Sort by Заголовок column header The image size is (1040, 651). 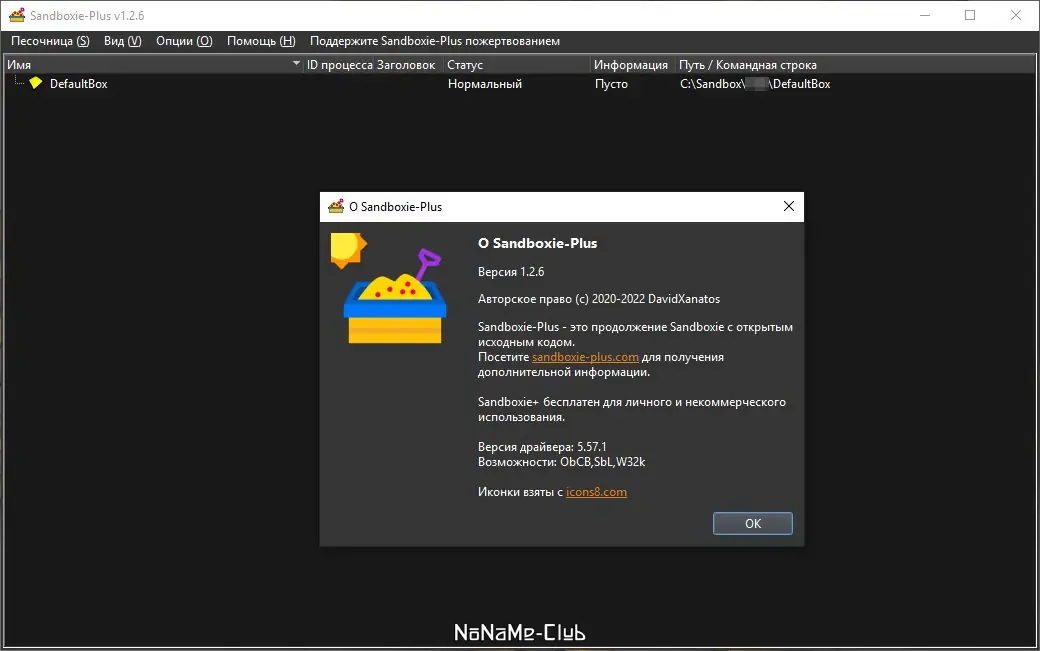pos(406,65)
